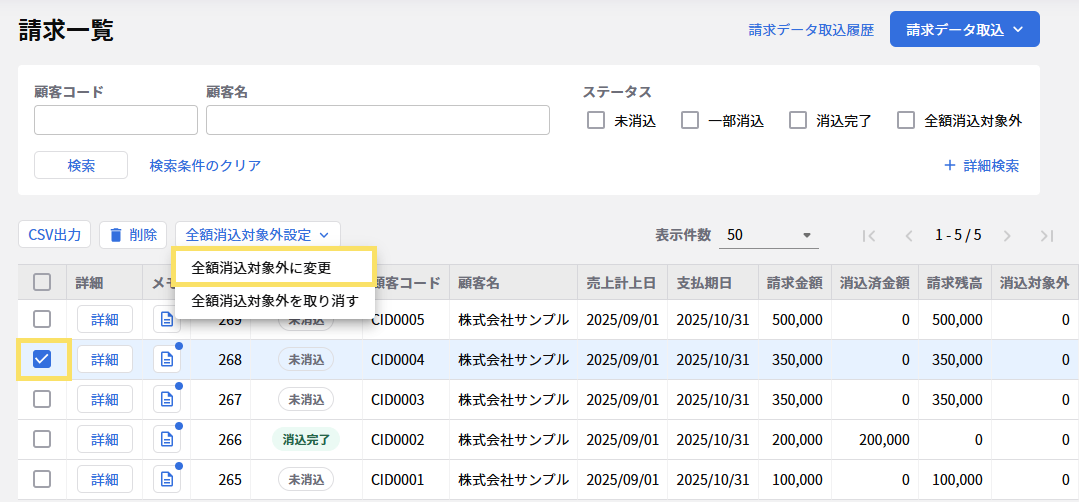
Task: Go to previous page arrow
Action: 909,236
